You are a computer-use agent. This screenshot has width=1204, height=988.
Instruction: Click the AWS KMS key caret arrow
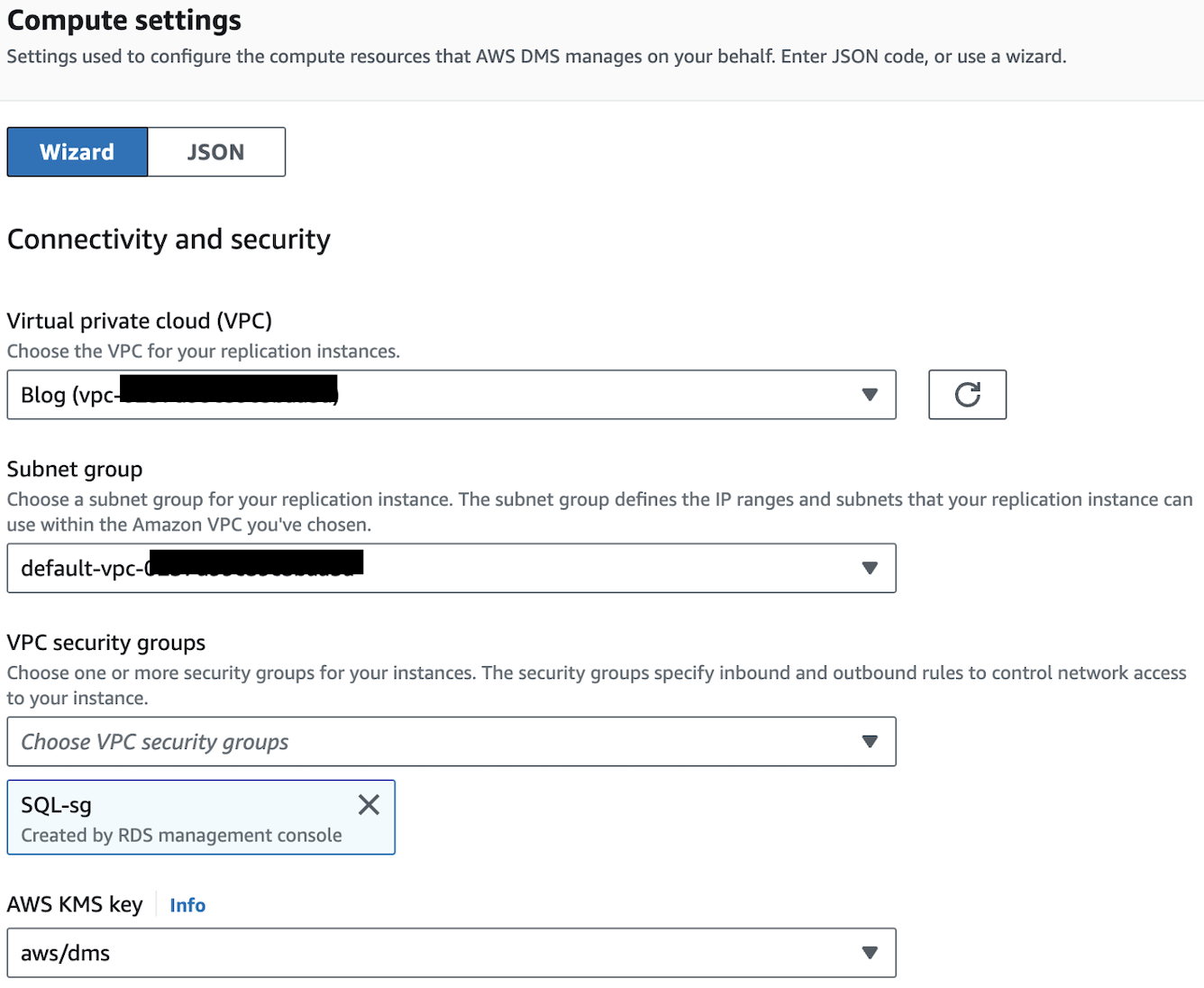point(870,952)
